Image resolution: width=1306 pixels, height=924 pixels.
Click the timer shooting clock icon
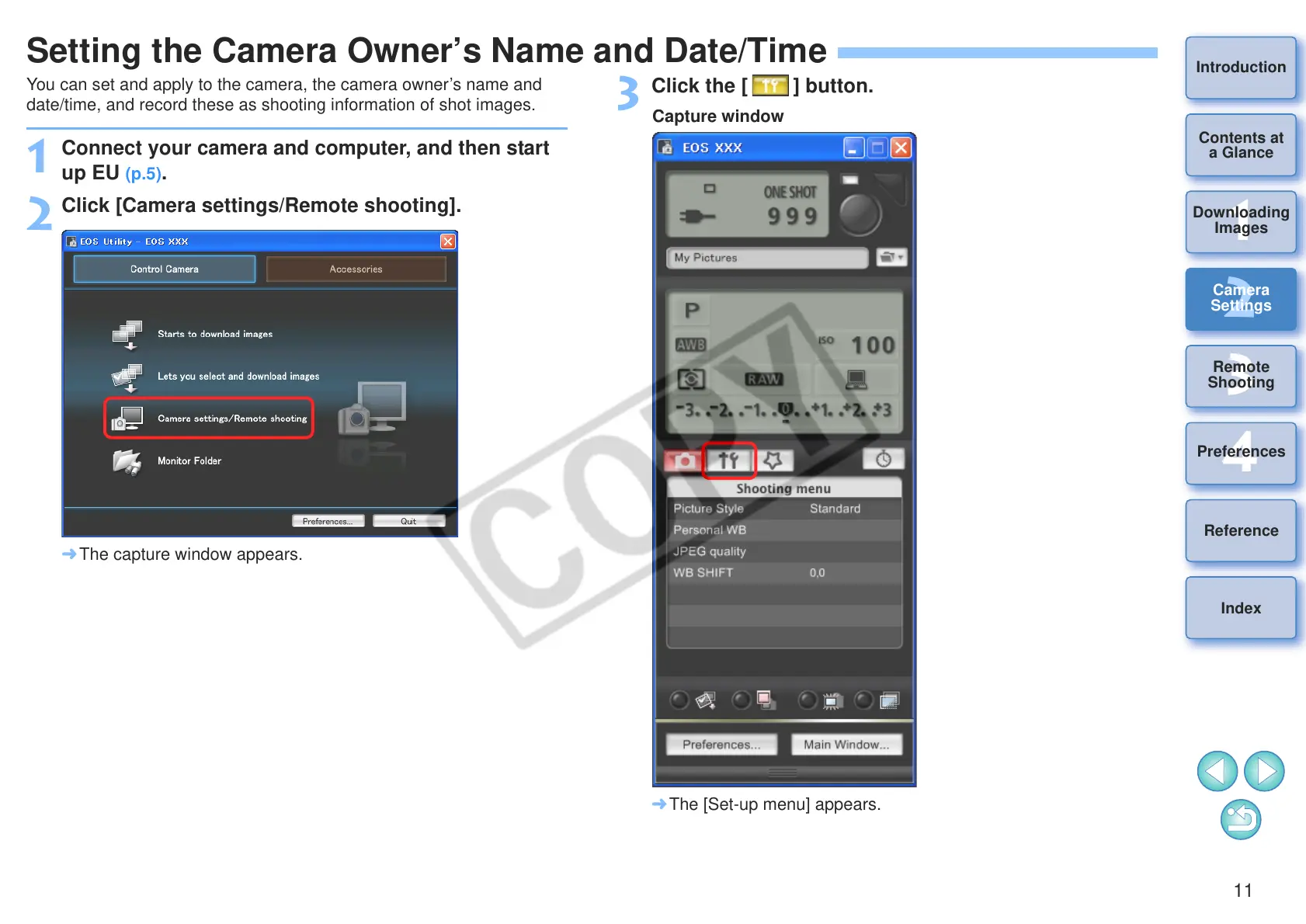click(883, 459)
